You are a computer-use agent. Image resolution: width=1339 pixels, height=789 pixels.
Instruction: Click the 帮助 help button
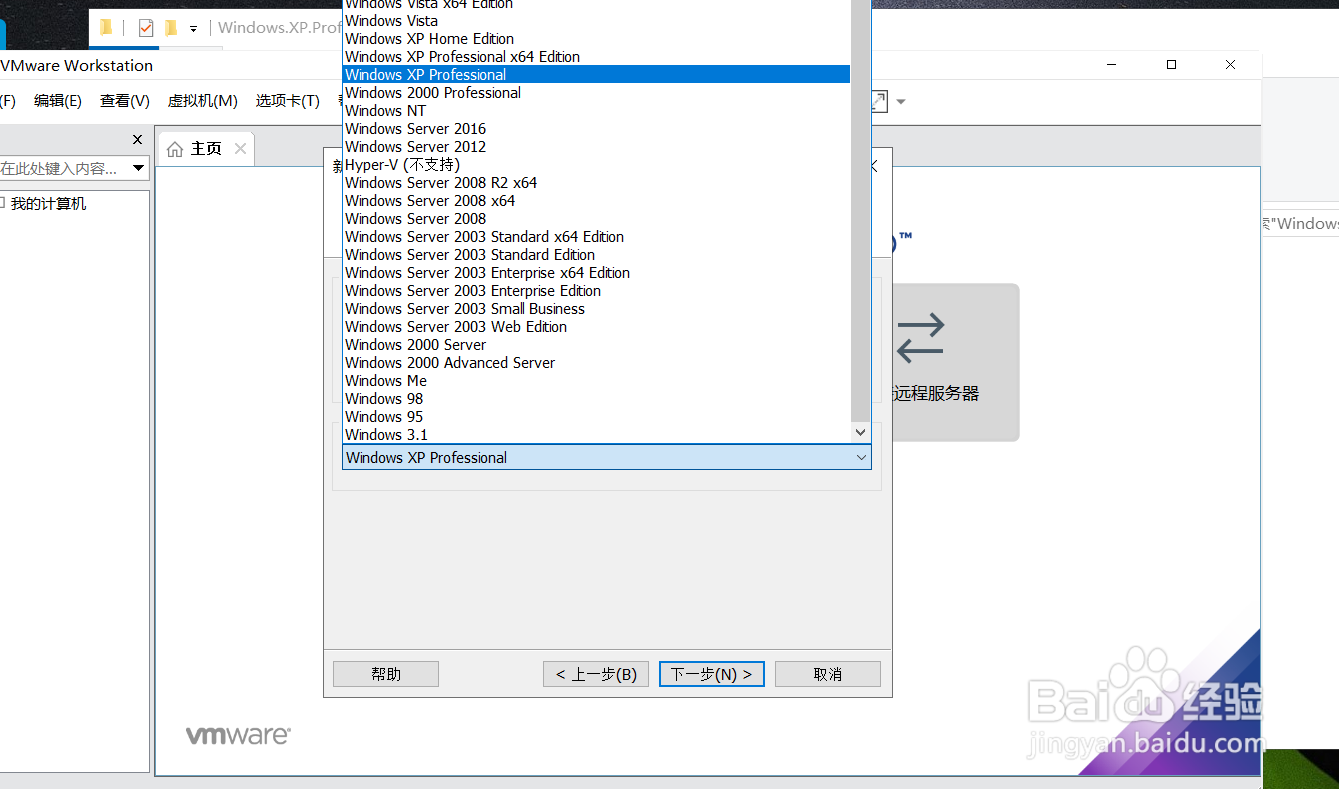pos(386,674)
